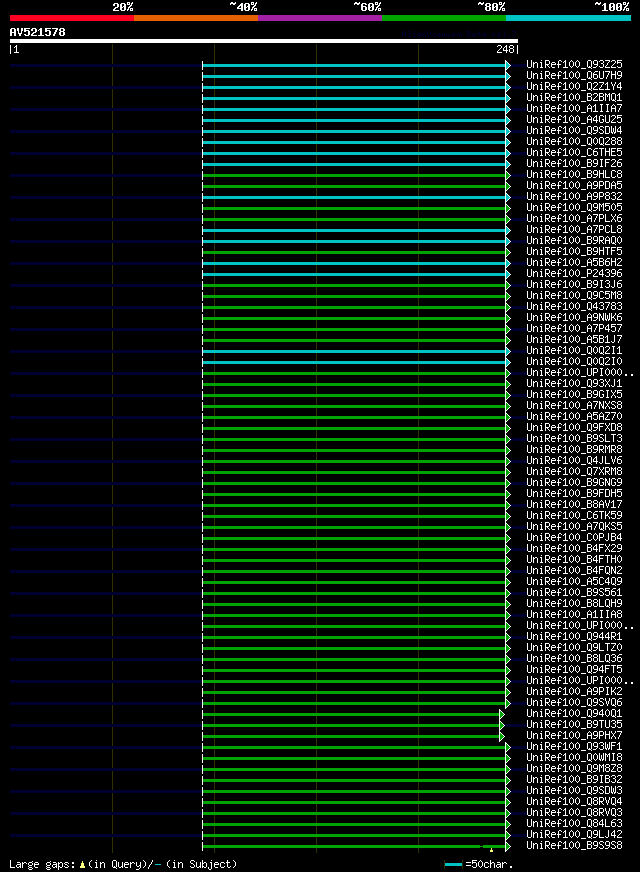Open hit UniRef100_Q940Q1
Screen dimensions: 640x872
point(574,714)
